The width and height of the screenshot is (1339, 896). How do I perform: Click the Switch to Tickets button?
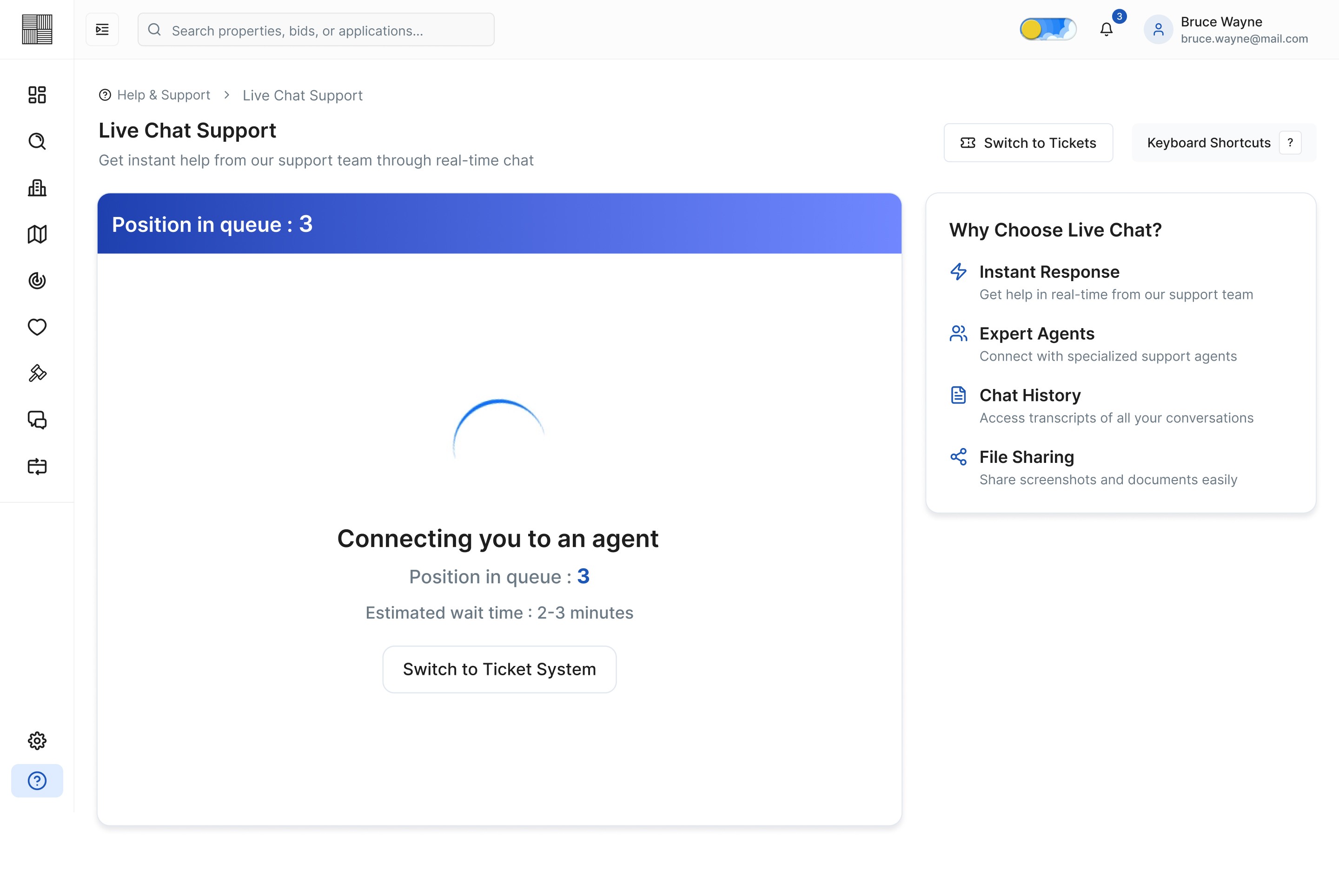pos(1028,143)
